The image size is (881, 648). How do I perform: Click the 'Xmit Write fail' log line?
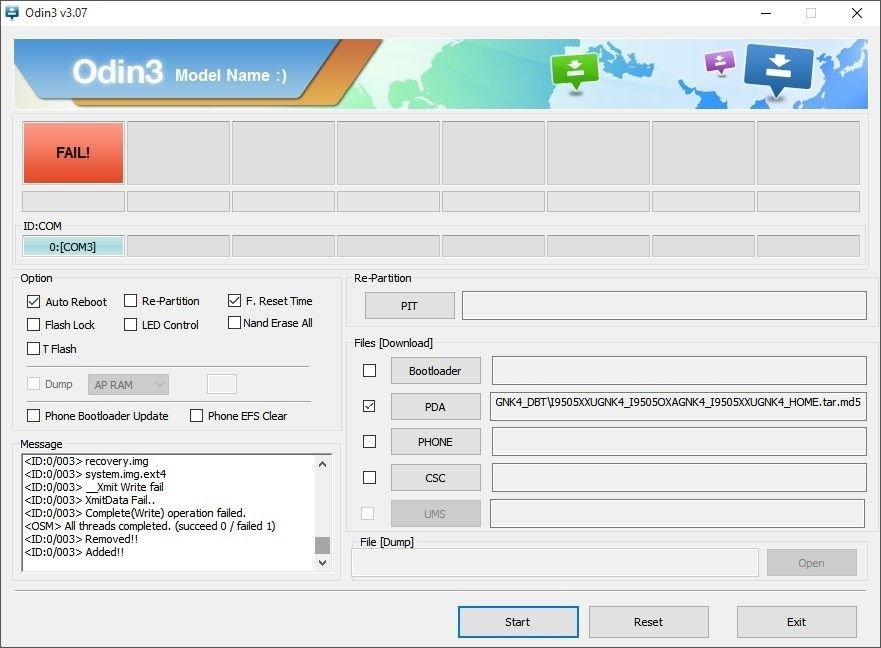click(94, 487)
